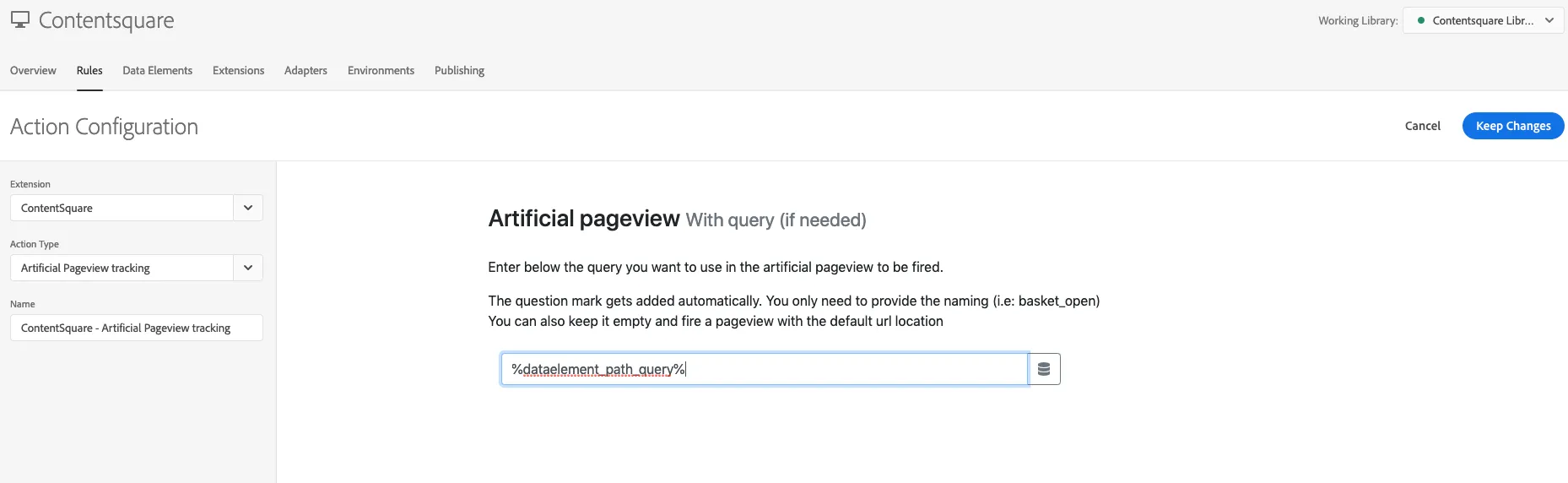Click the Working Library label
This screenshot has height=483, width=1568.
(x=1357, y=20)
